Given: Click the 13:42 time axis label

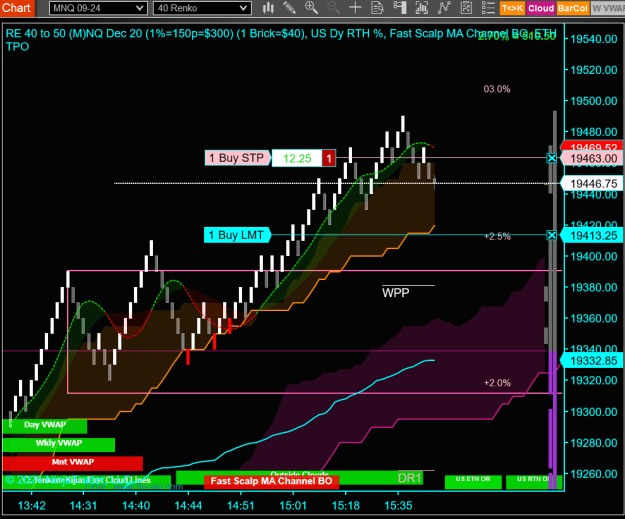Looking at the screenshot, I should (32, 506).
